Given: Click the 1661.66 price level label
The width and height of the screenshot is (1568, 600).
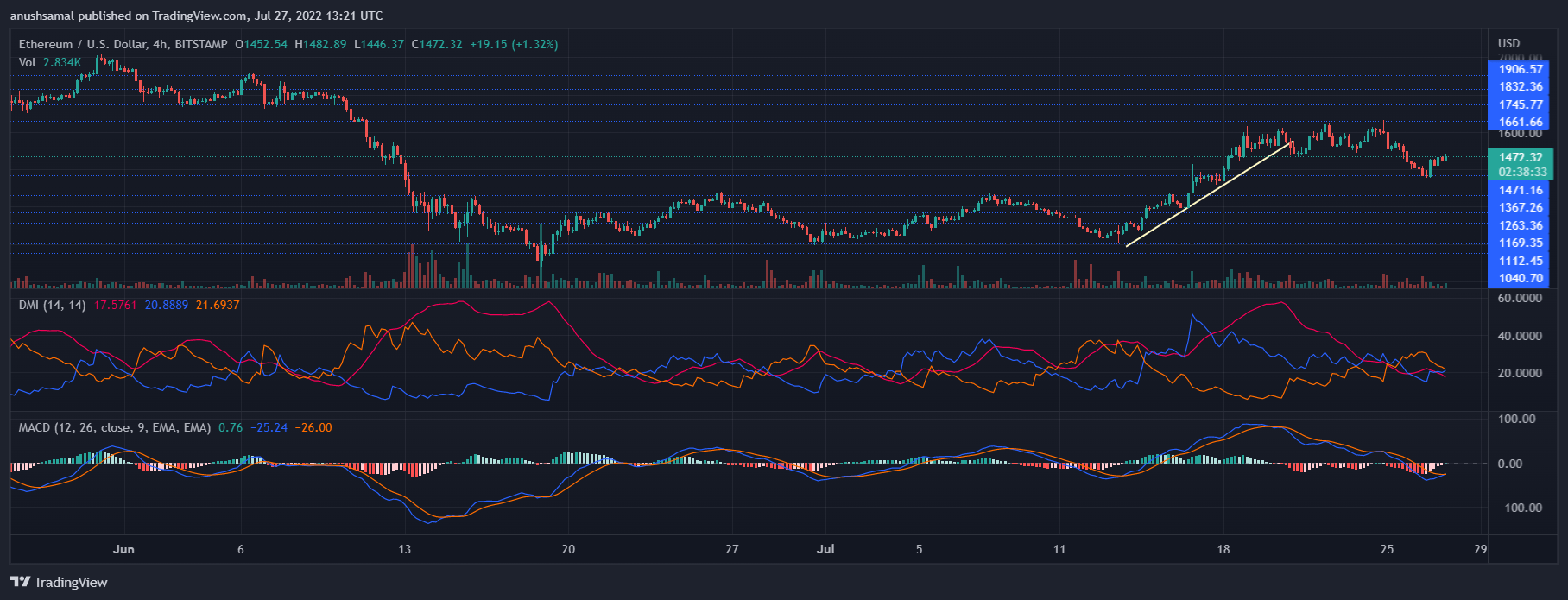Looking at the screenshot, I should [1520, 122].
